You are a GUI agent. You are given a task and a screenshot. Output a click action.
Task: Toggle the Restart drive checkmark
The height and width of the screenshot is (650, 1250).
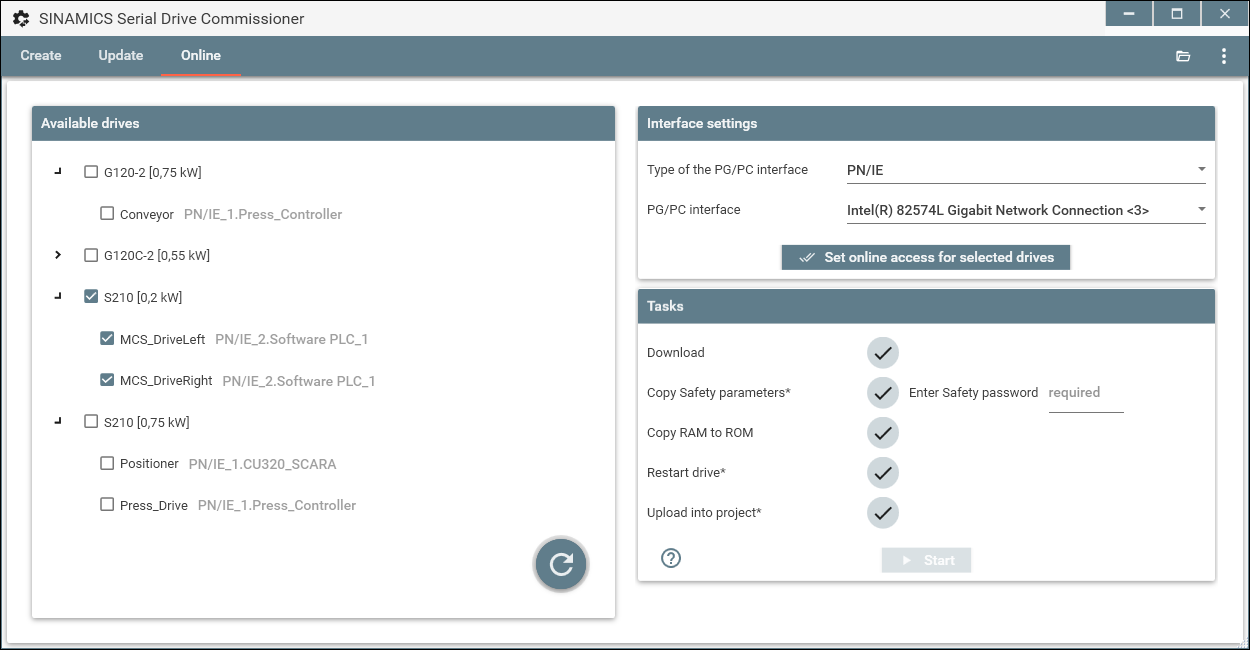coord(883,473)
